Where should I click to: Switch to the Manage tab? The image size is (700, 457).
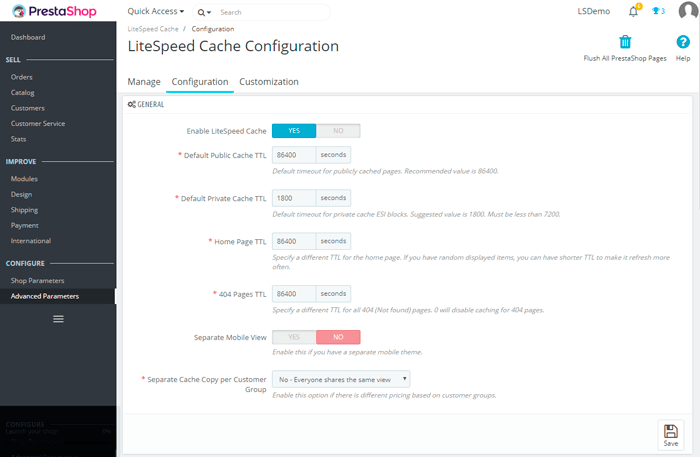point(144,82)
